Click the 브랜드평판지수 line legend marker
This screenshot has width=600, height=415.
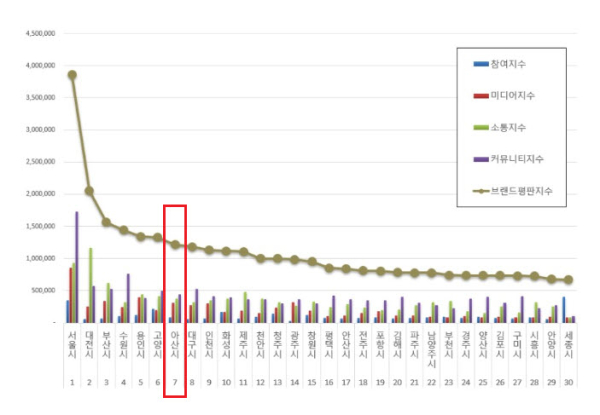pyautogui.click(x=480, y=189)
